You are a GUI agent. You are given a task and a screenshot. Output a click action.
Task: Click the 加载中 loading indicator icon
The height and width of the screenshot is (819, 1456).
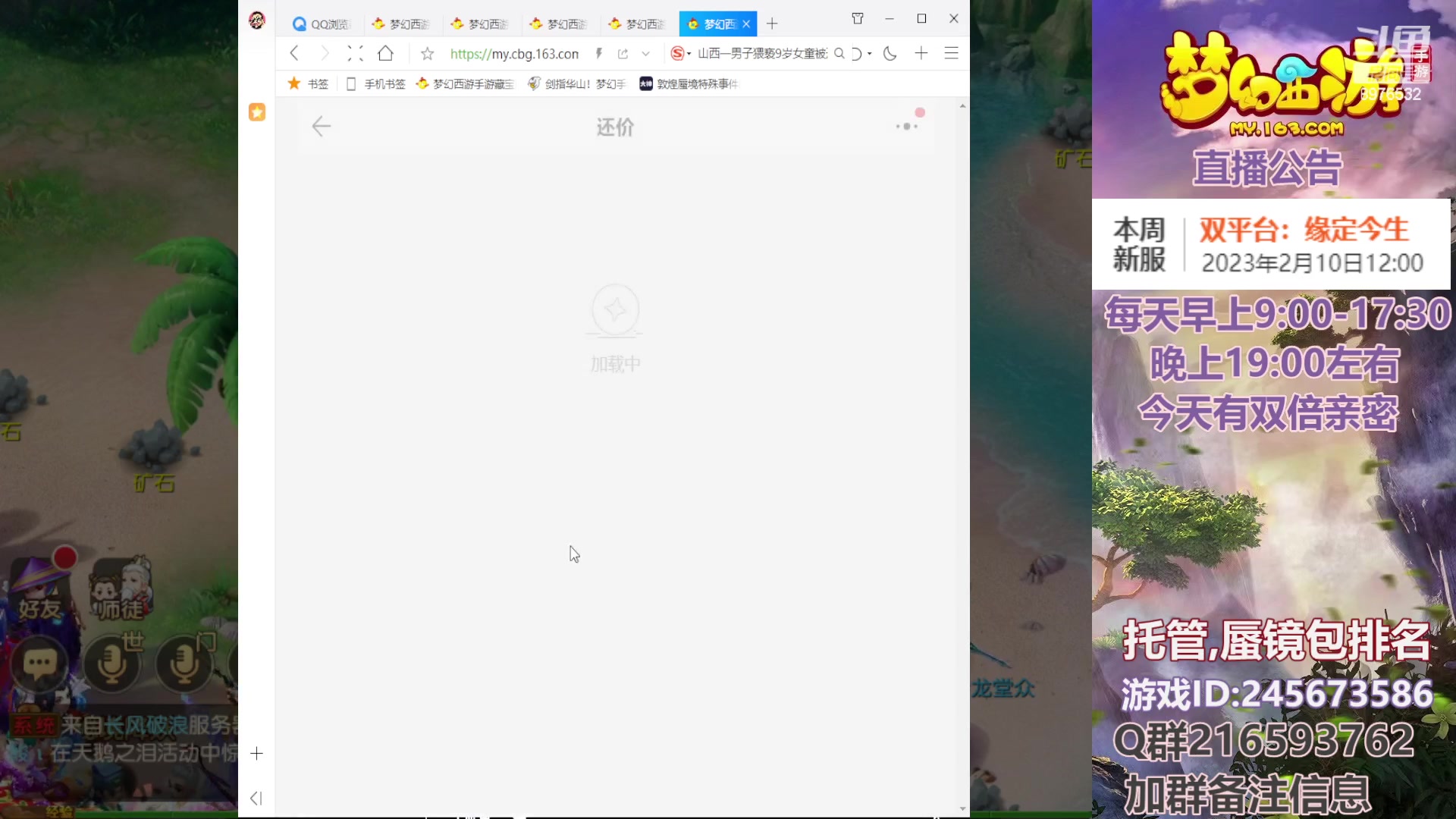tap(615, 310)
